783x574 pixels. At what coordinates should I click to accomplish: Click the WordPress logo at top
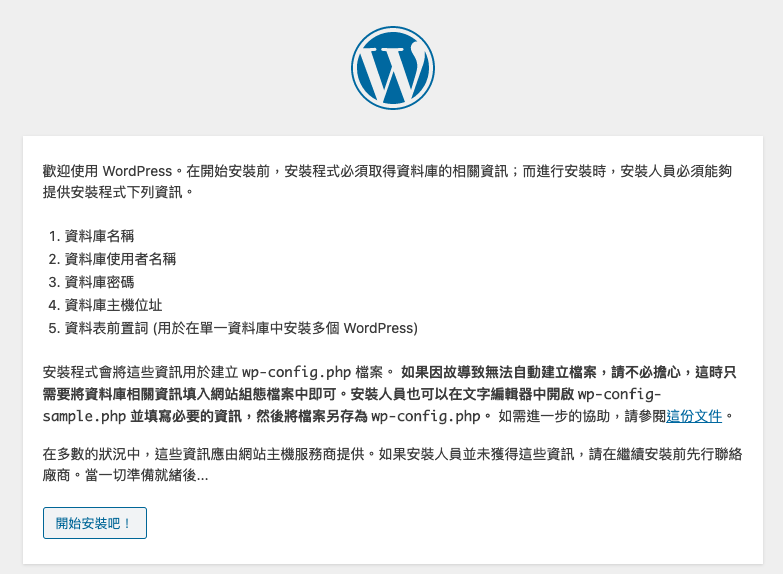(392, 68)
